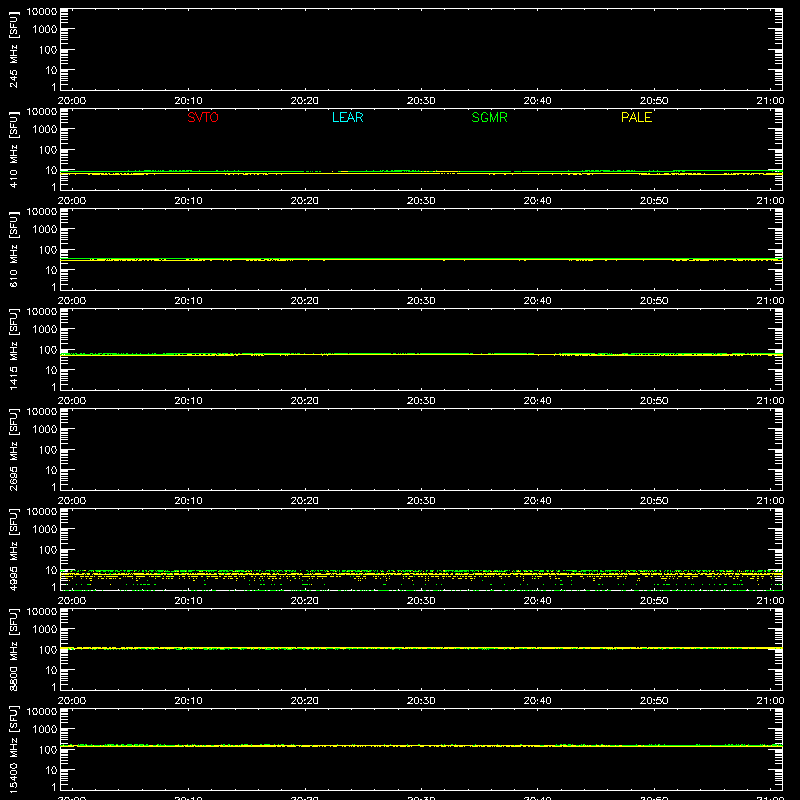Click the 1000 tick value on 2695 MHz axis

(x=45, y=430)
